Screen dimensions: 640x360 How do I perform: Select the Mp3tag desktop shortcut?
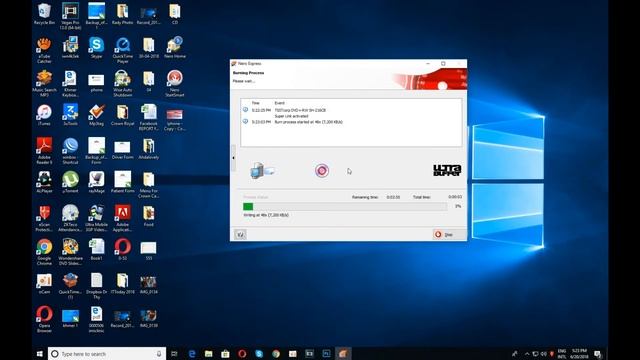pyautogui.click(x=96, y=115)
